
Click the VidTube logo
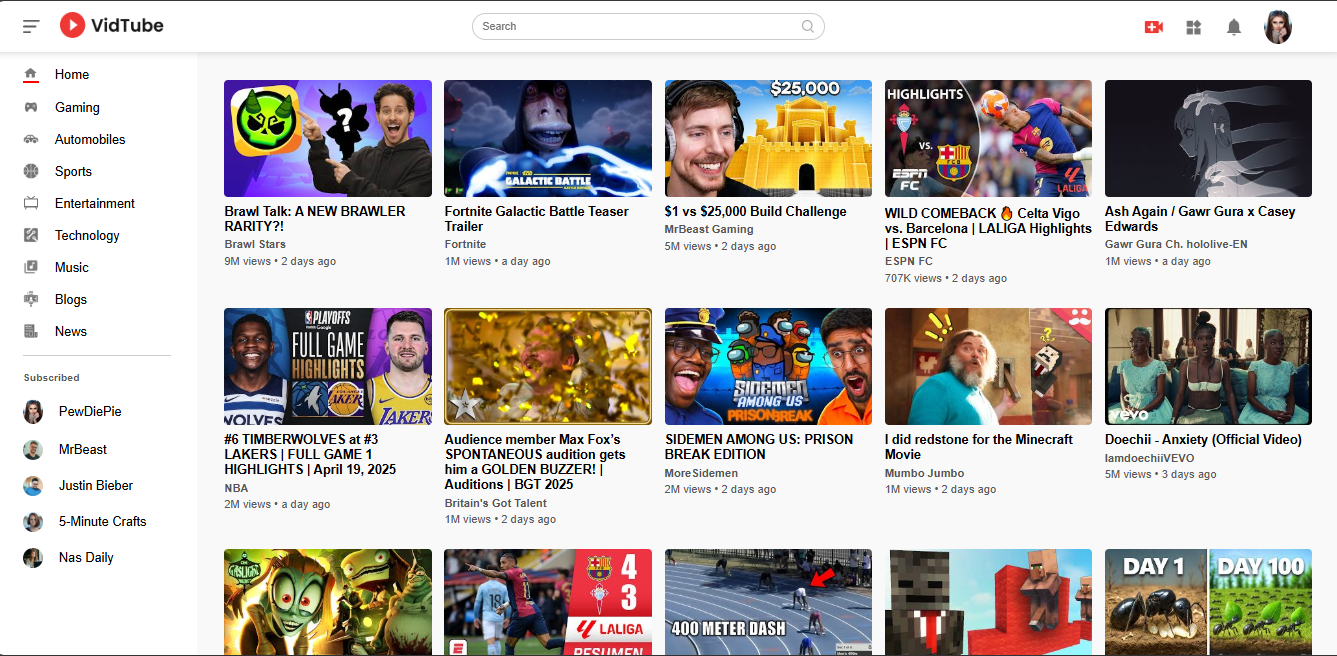(111, 26)
